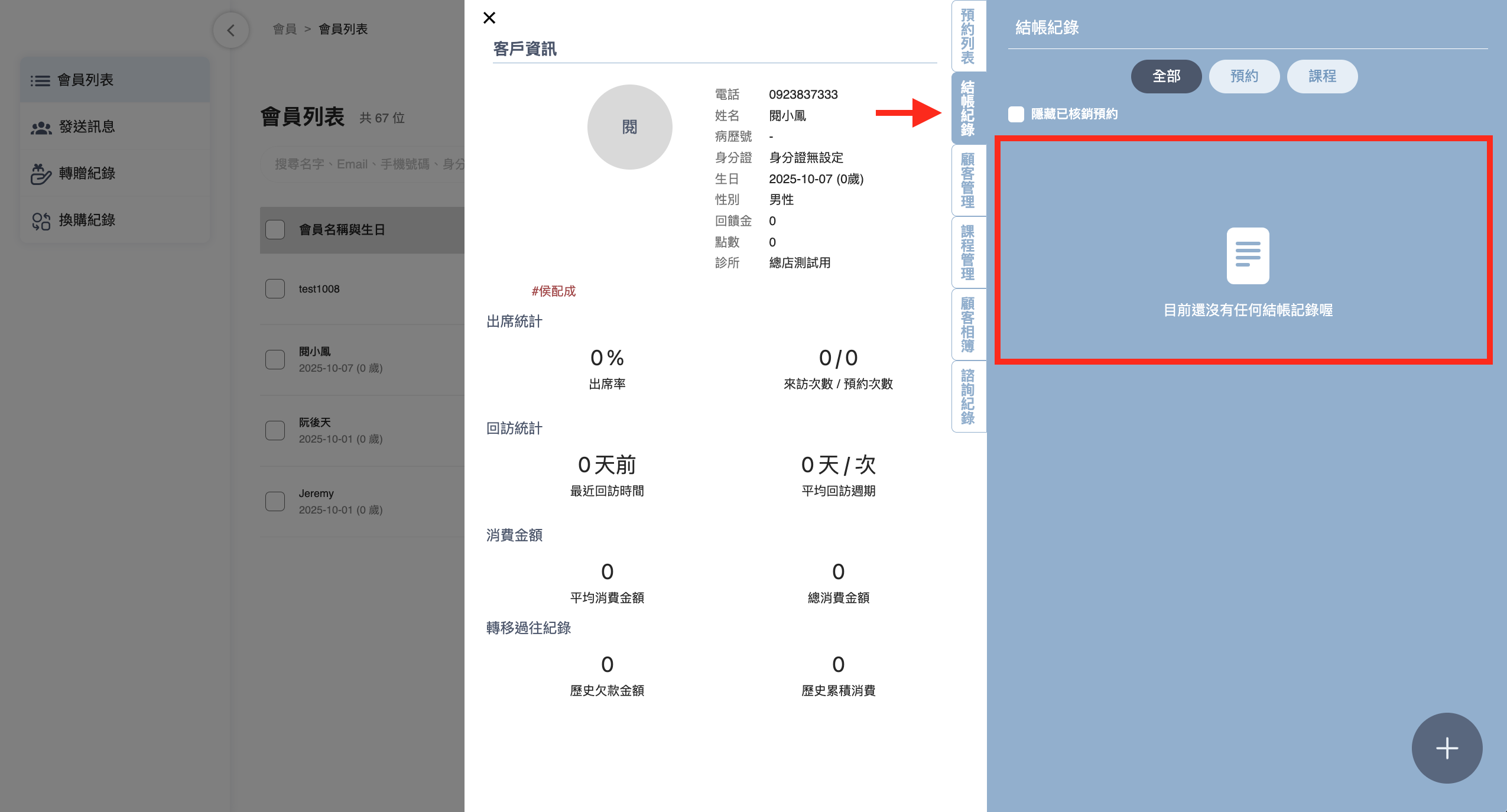This screenshot has height=812, width=1507.
Task: Select all with header 會員名稱與生日 checkbox
Action: 275,229
